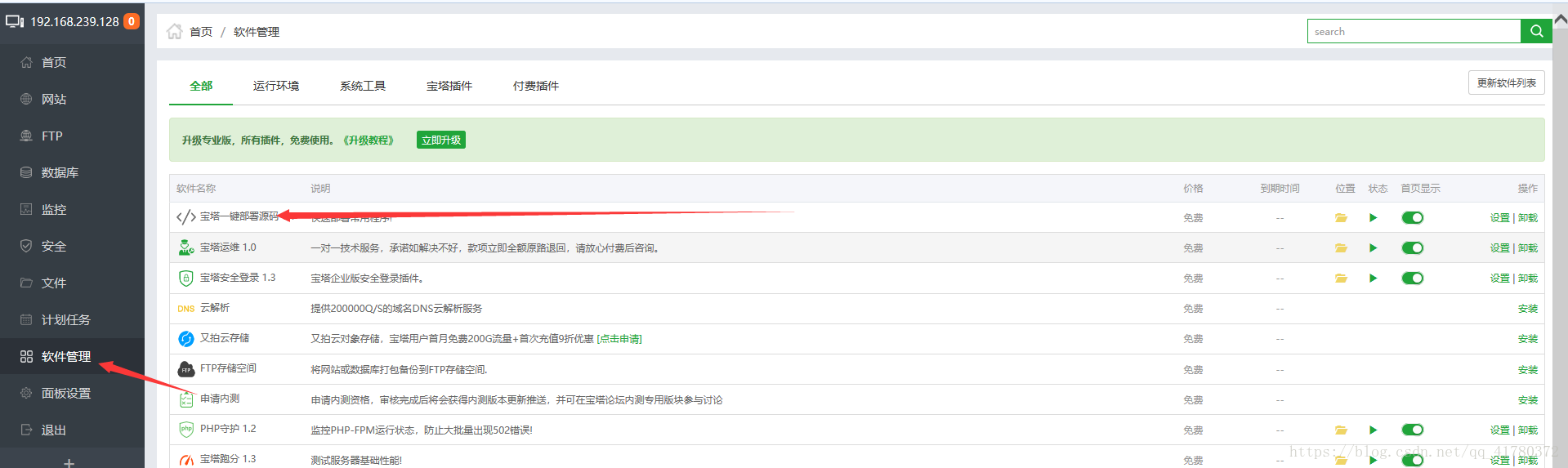Click 卸载 for 宝塔运维 1.0
1568x468 pixels.
tap(1528, 248)
